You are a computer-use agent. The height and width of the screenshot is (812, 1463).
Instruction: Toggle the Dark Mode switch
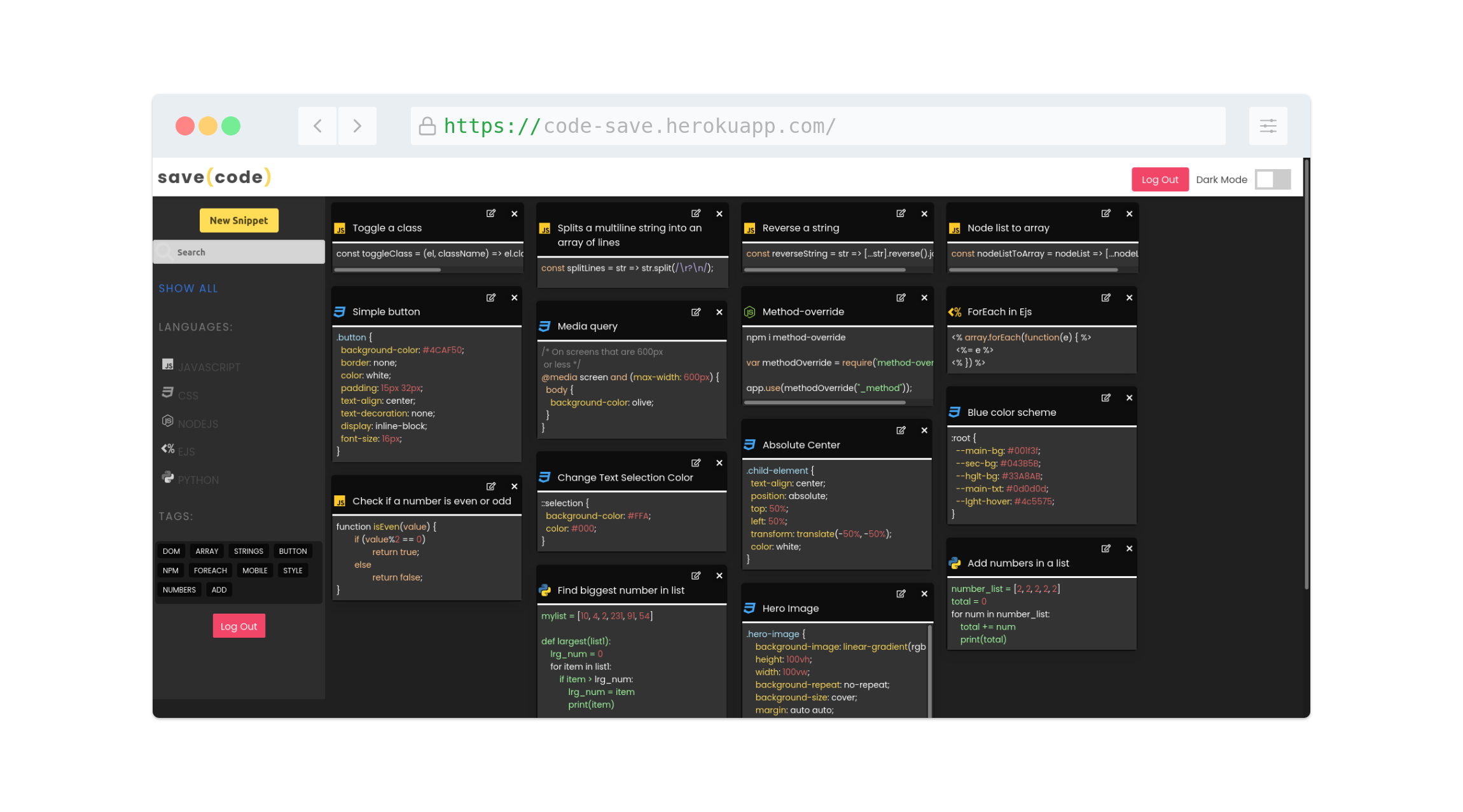coord(1273,179)
